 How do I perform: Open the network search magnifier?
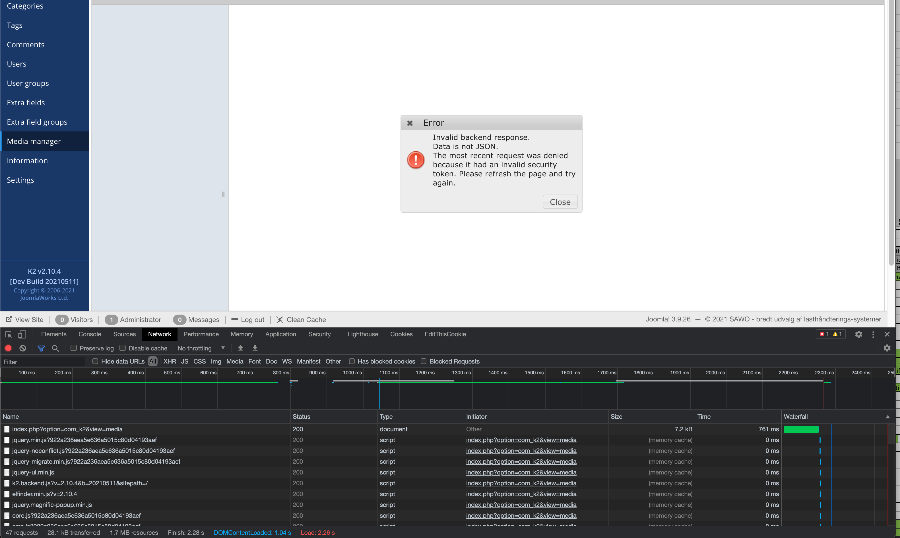click(55, 348)
